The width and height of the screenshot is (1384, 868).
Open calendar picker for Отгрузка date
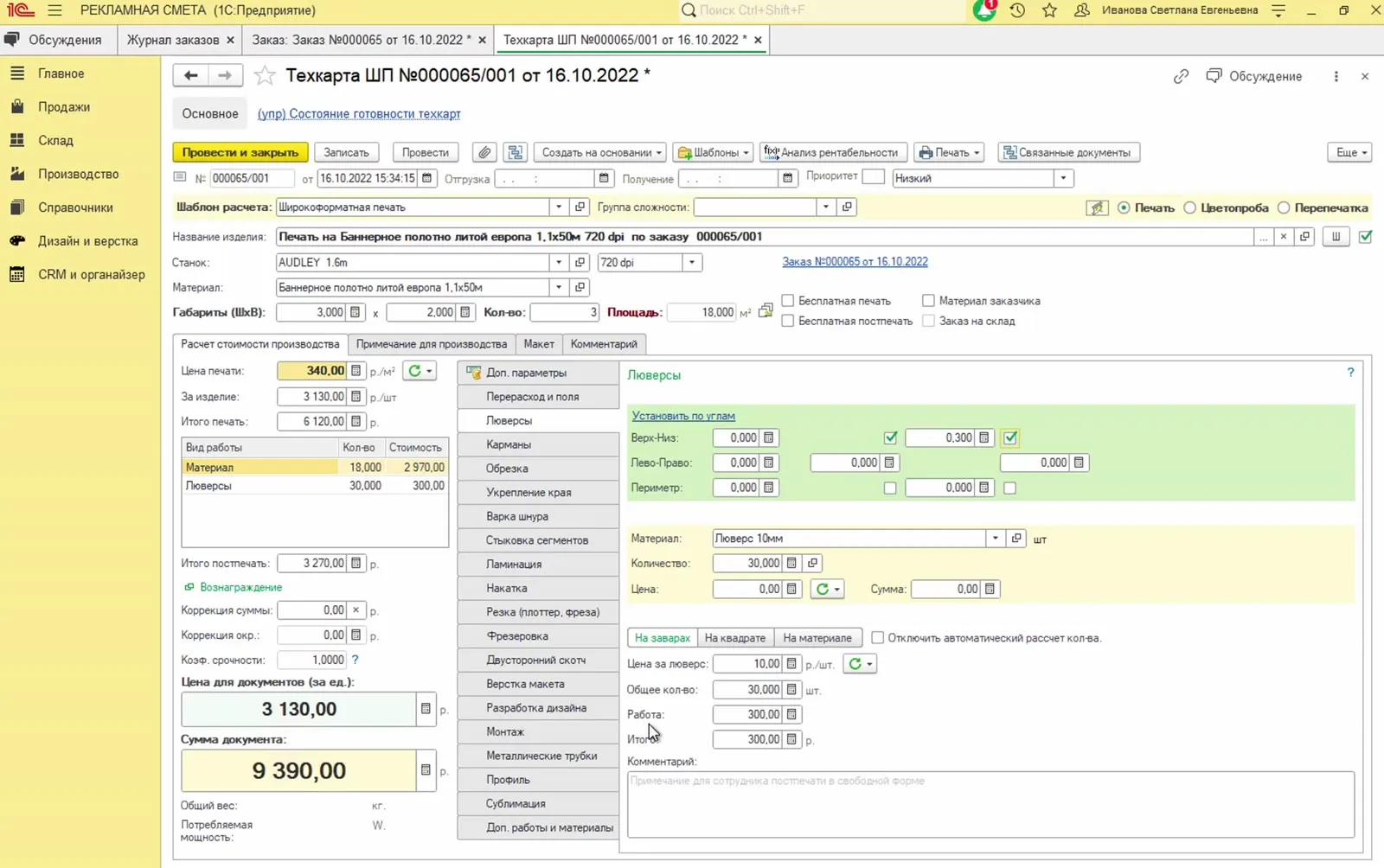pos(604,178)
